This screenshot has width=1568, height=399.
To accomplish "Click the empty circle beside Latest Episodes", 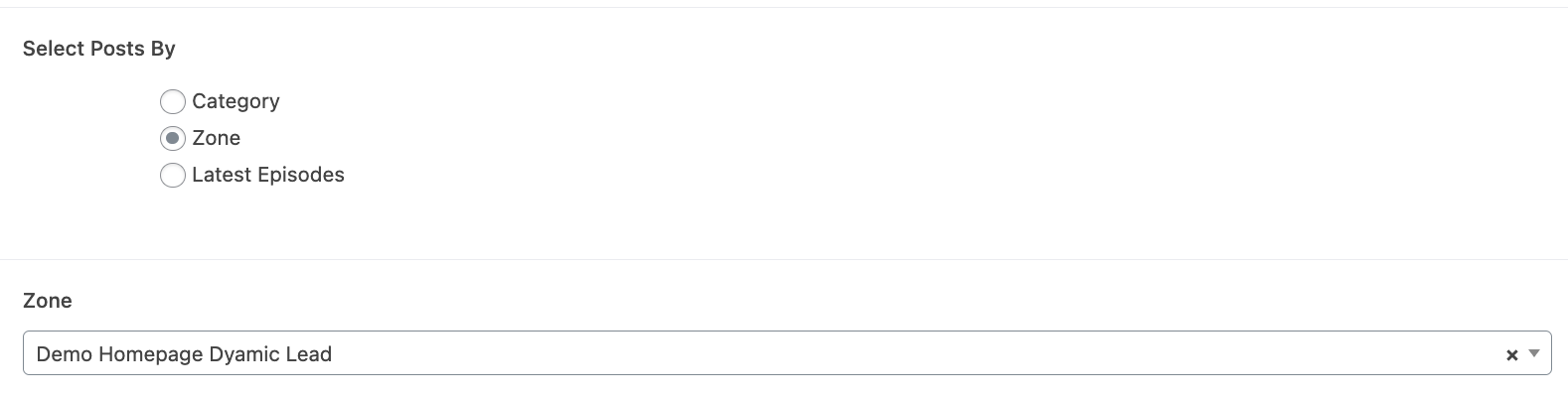I will click(x=173, y=176).
